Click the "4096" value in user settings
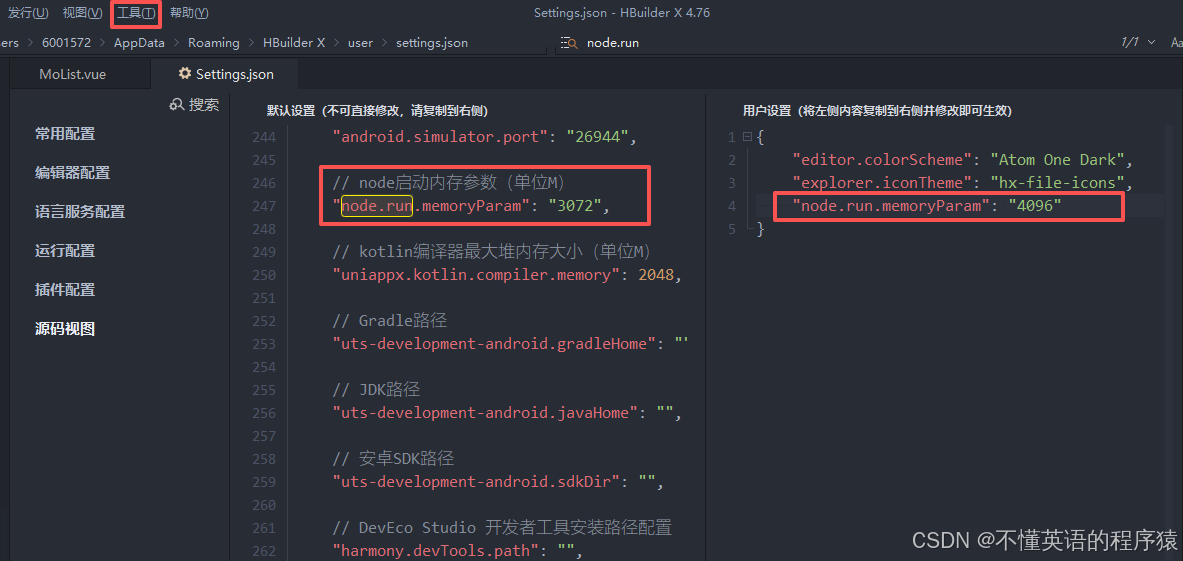Screen dimensions: 1183x561 (1035, 206)
